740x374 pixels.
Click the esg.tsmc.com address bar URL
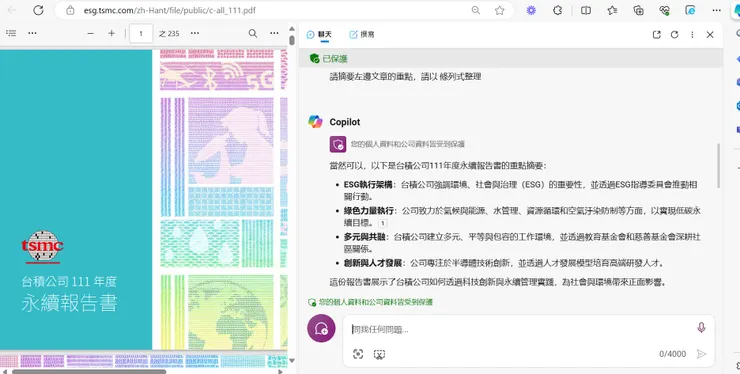coord(169,10)
